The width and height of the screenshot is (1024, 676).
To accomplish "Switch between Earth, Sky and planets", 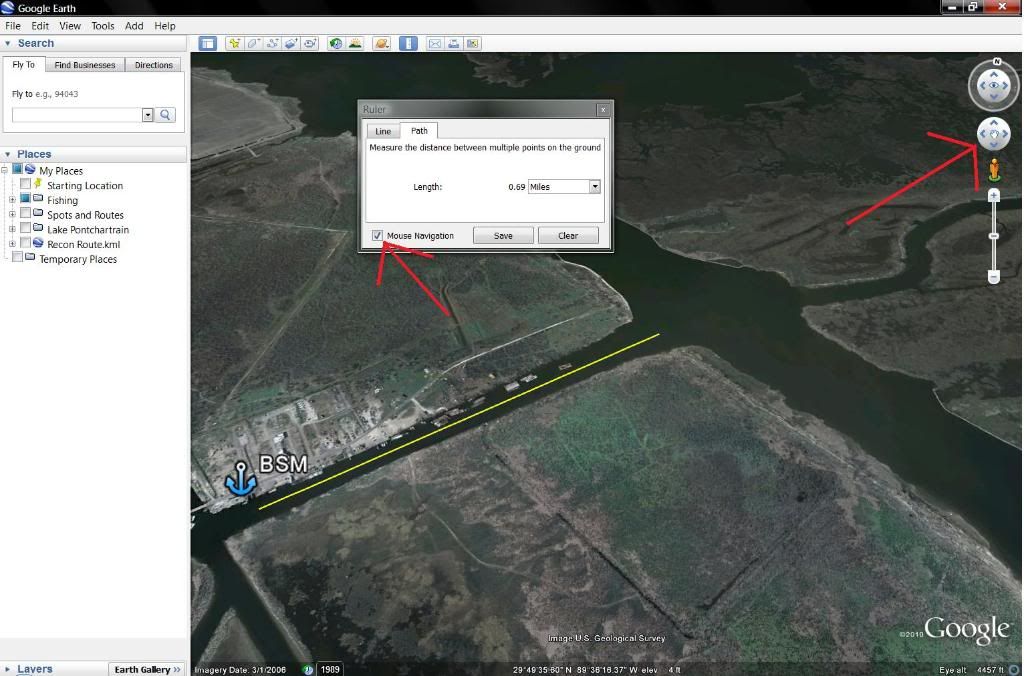I will 382,44.
